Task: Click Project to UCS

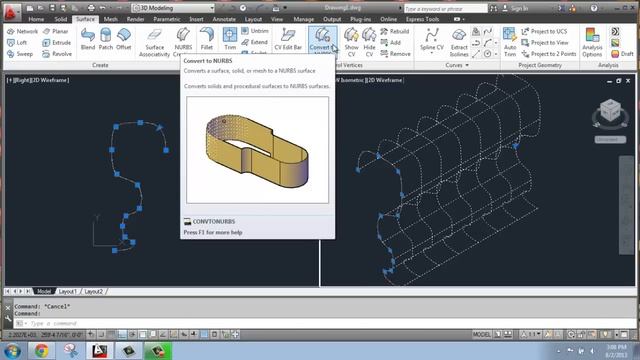Action: tap(544, 31)
